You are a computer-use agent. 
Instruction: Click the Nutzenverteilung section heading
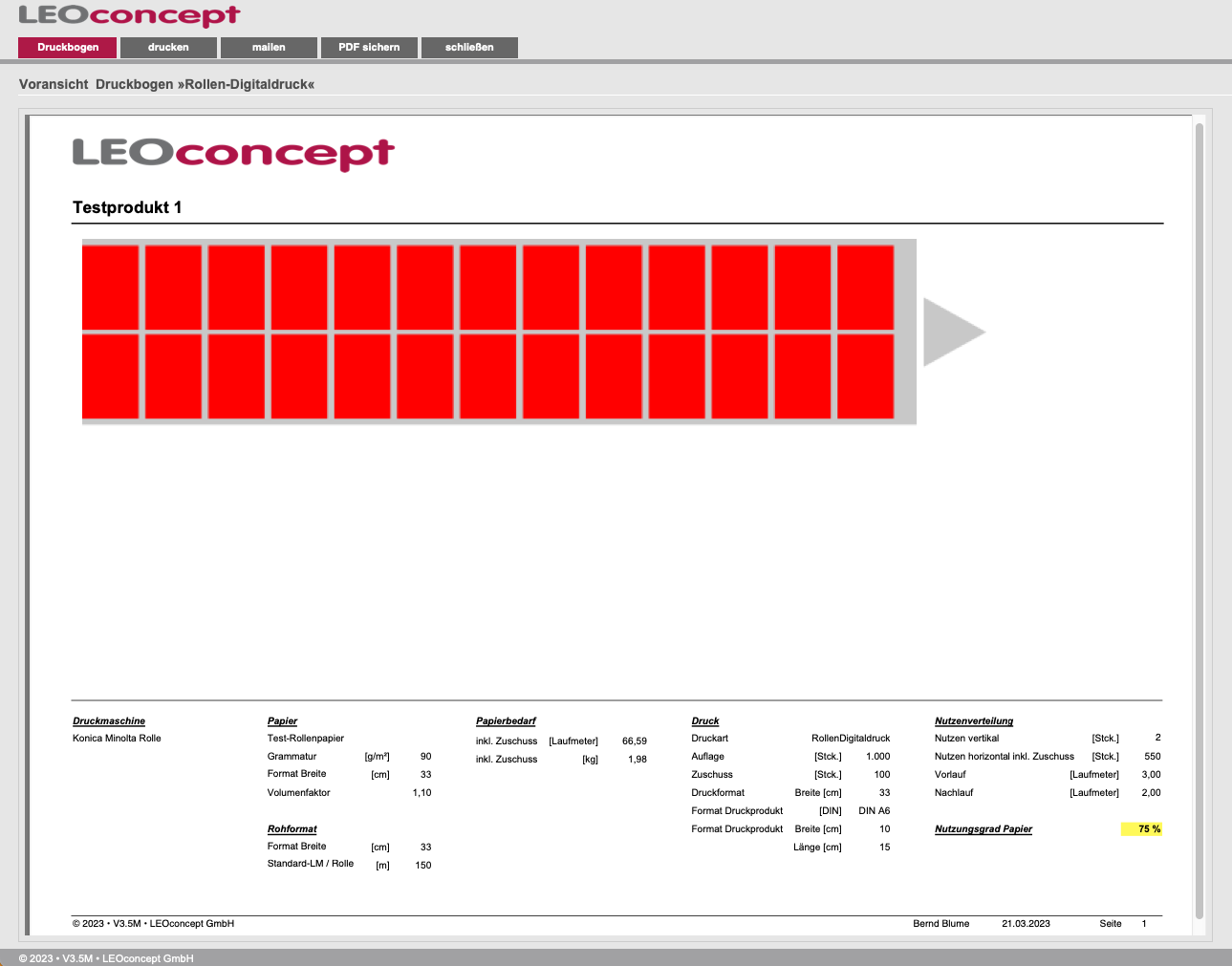(x=973, y=721)
